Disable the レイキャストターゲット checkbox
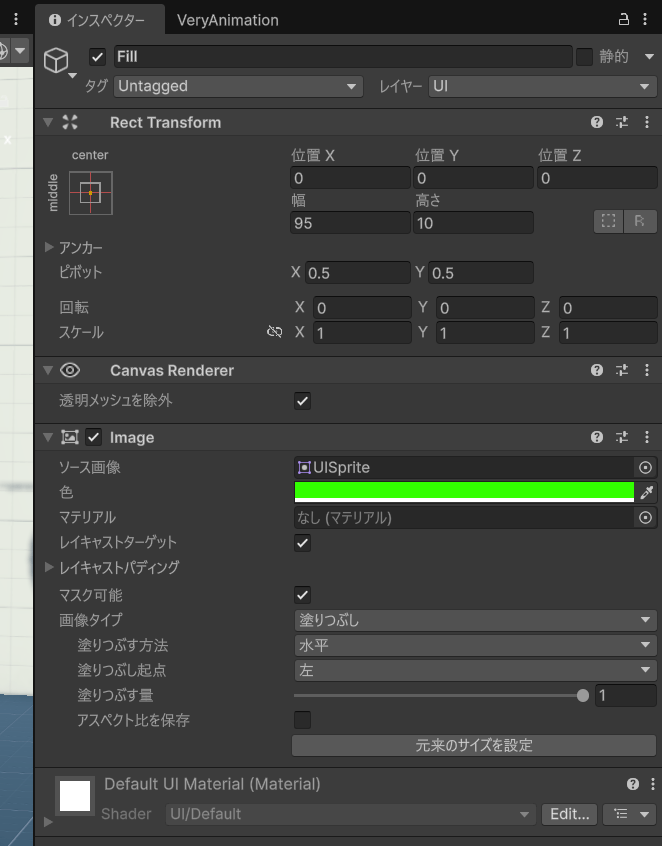662x846 pixels. 302,542
